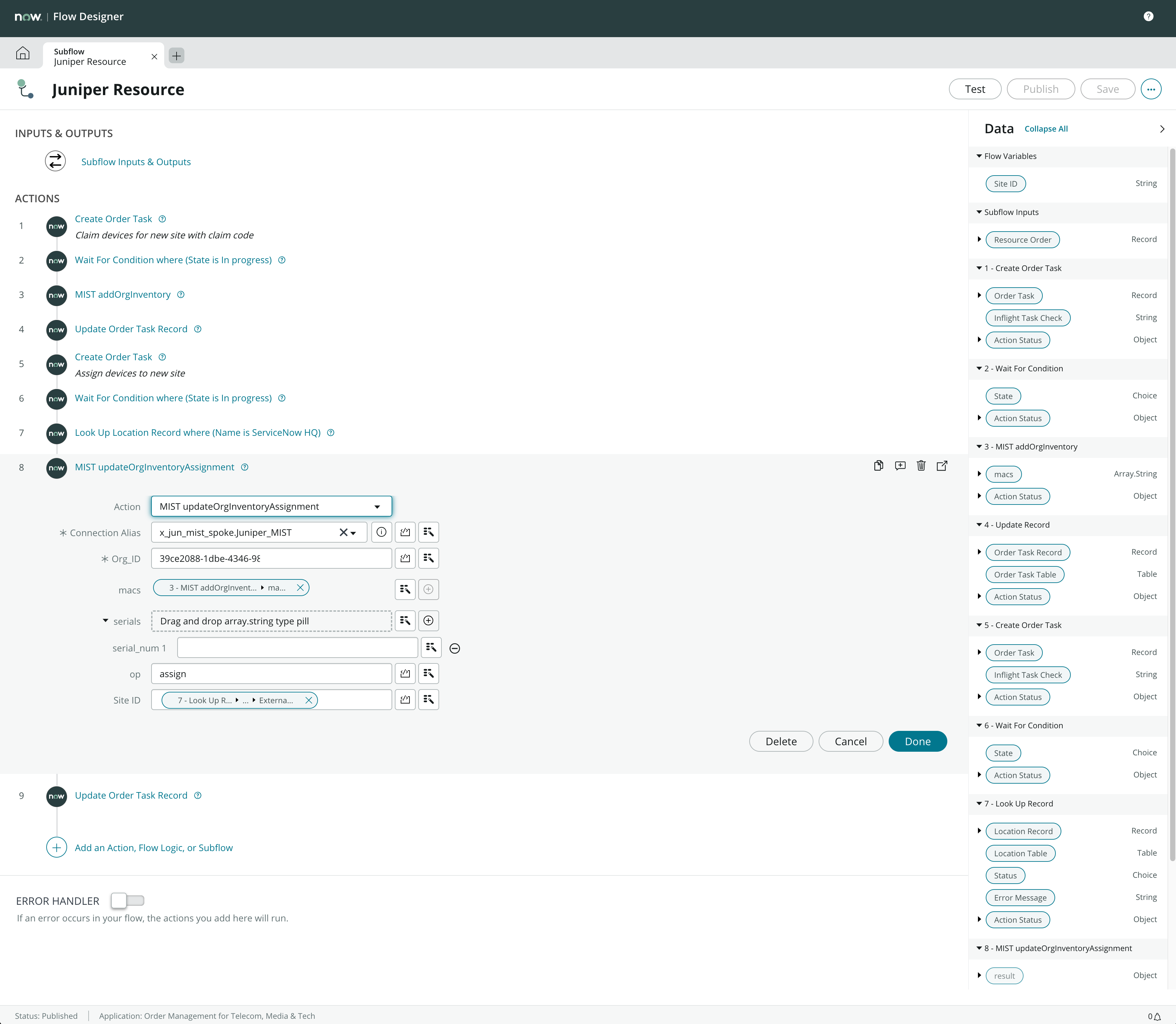The image size is (1176, 1024).
Task: Toggle script editor for op field
Action: point(405,674)
